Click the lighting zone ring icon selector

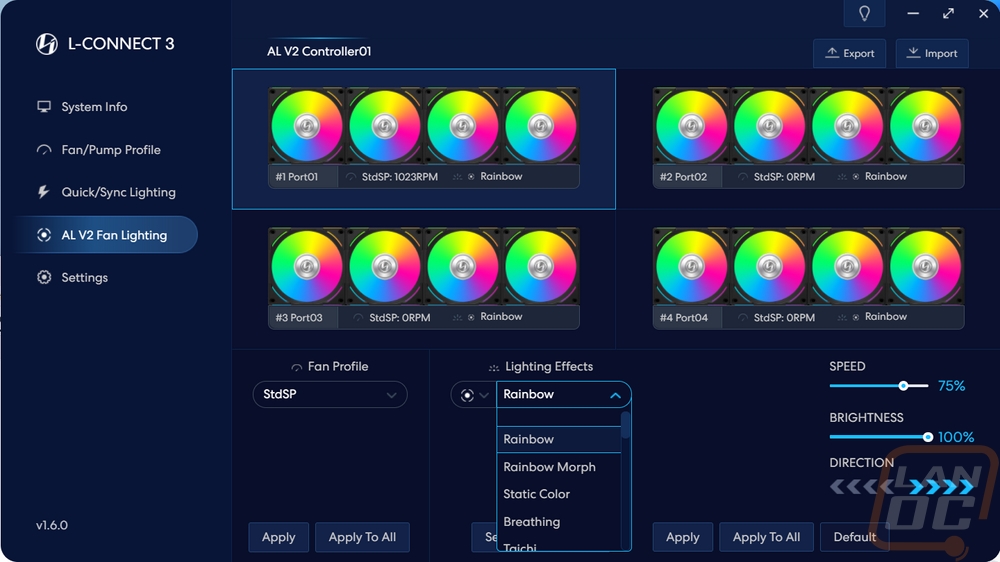tap(467, 396)
